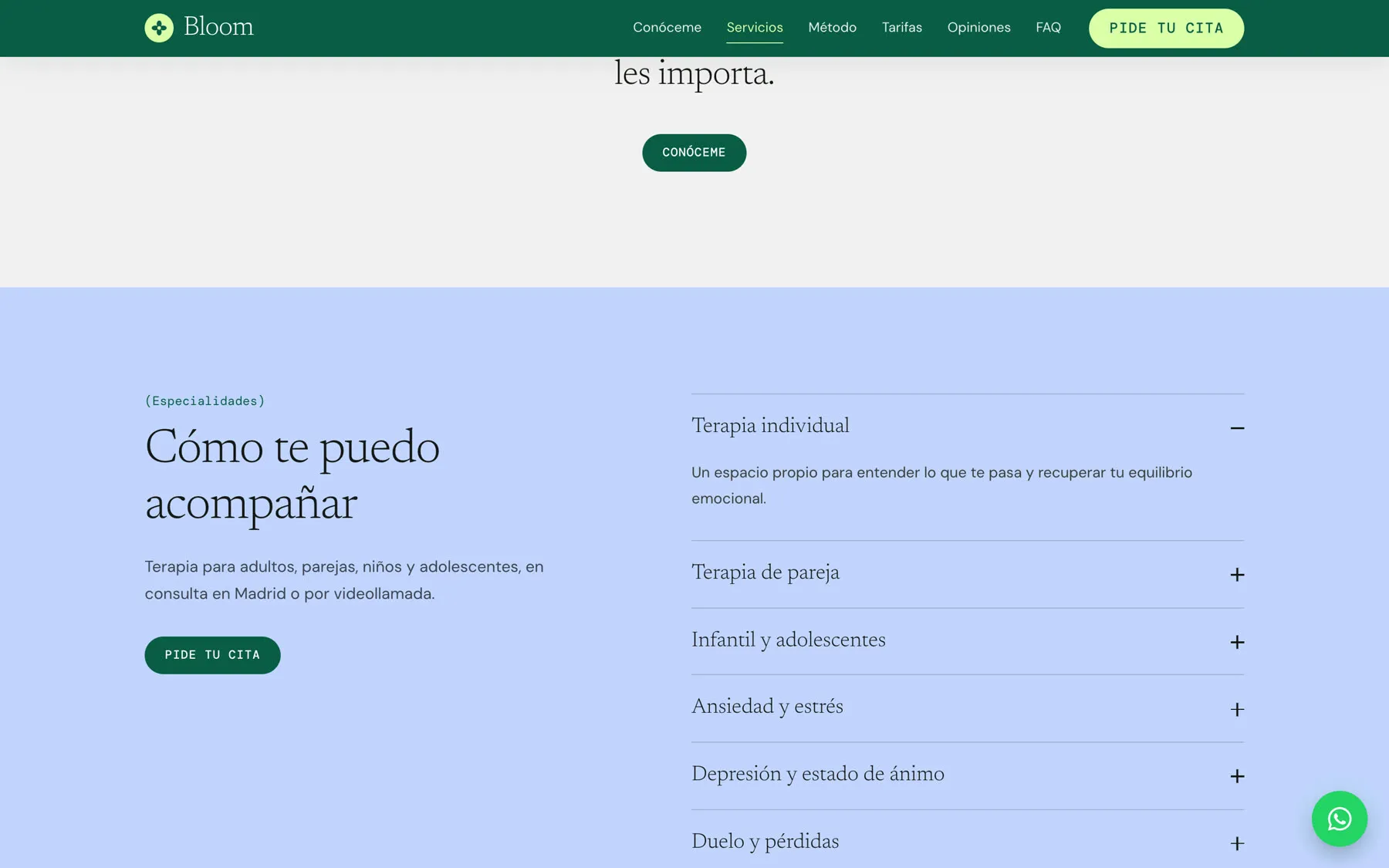This screenshot has width=1389, height=868.
Task: Select the Servicios nav item
Action: (755, 28)
